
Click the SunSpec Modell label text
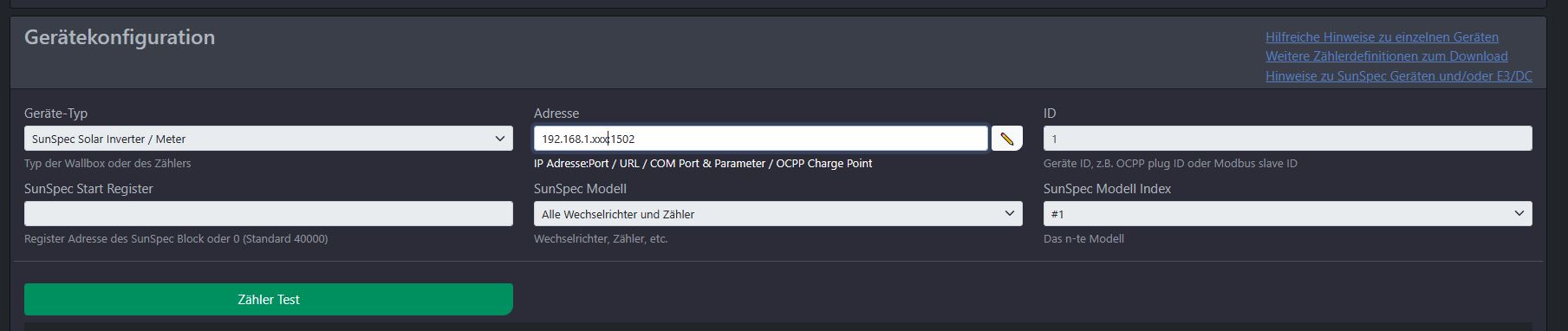580,189
